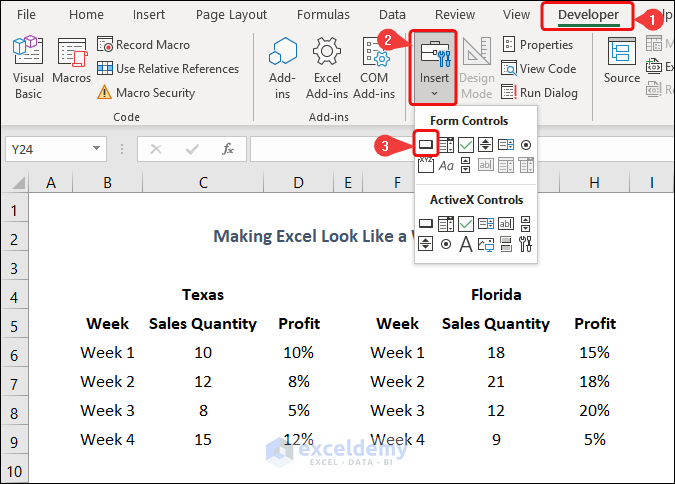The width and height of the screenshot is (675, 484).
Task: Select the Form Controls List Box icon
Action: [x=506, y=145]
